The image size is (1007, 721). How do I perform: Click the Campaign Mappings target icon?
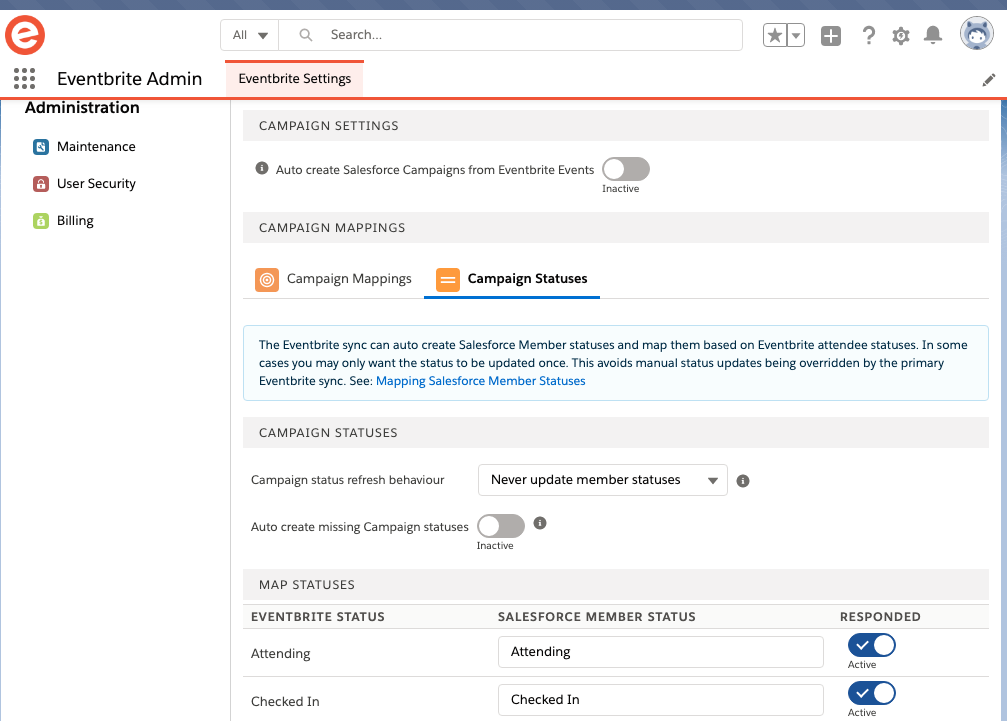pos(267,280)
